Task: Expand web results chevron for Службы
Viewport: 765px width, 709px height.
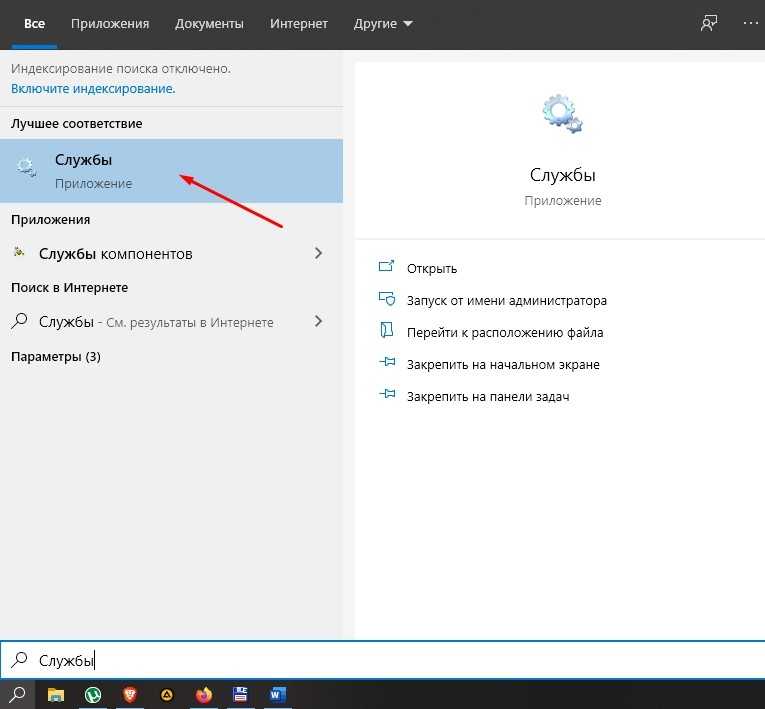Action: (318, 321)
